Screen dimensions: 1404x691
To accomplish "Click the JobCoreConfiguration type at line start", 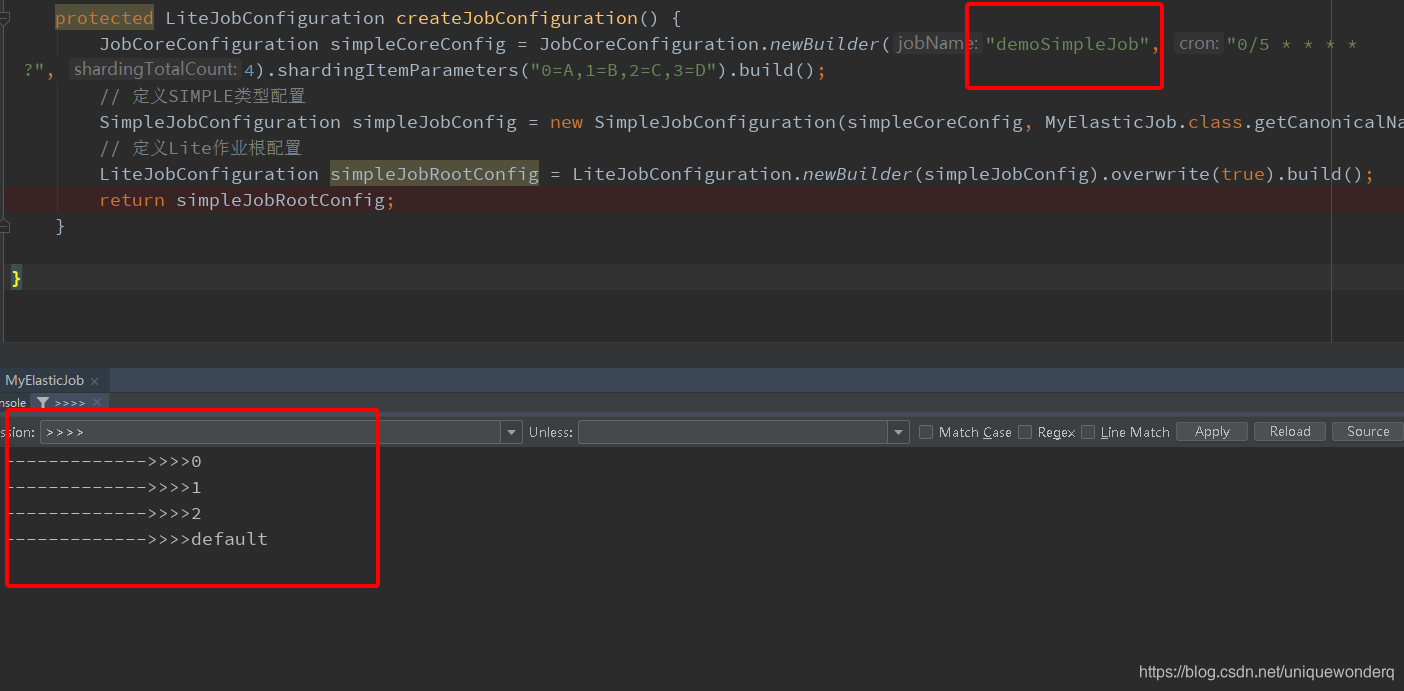I will 209,44.
